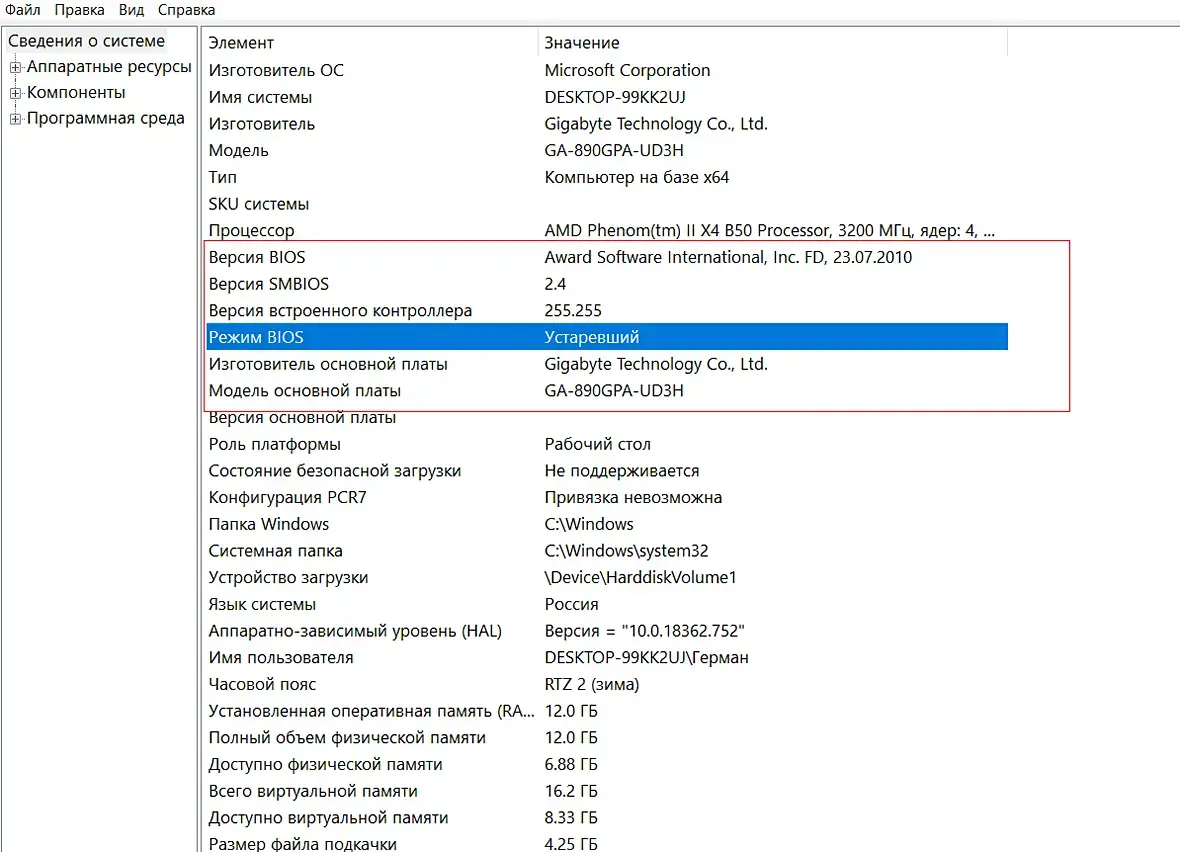The image size is (1180, 852).
Task: Select the Версия SMBIOS row
Action: [607, 284]
